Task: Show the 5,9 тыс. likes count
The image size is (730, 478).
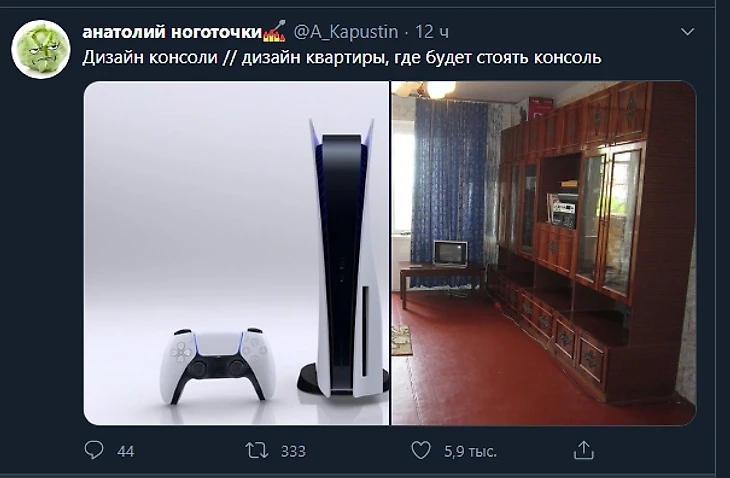Action: tap(470, 451)
